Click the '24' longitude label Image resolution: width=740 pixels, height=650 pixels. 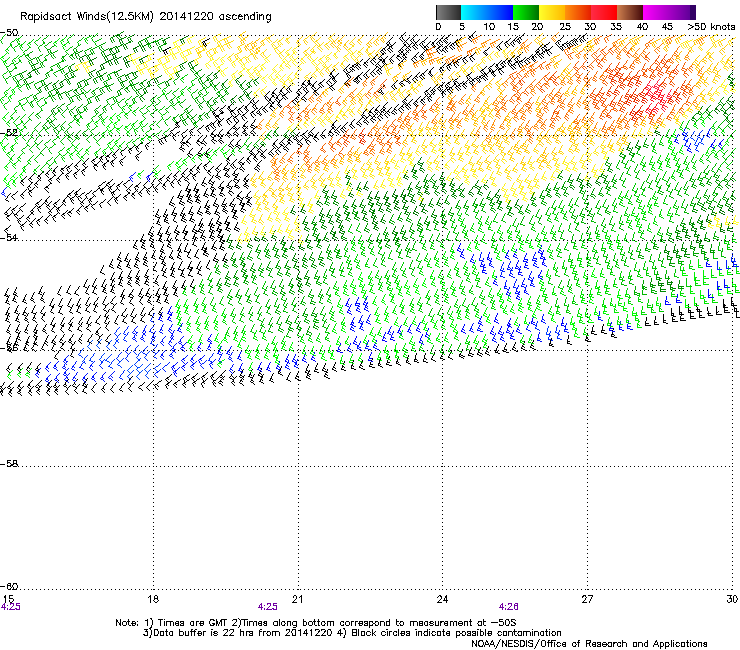pos(442,599)
